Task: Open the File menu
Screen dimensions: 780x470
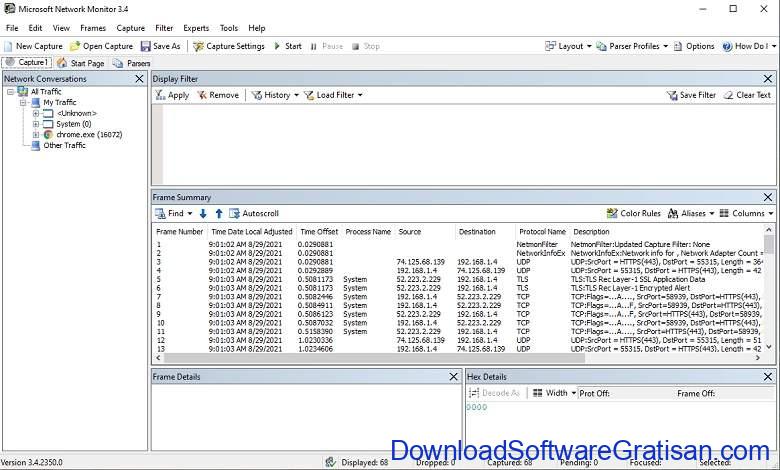Action: pyautogui.click(x=12, y=28)
